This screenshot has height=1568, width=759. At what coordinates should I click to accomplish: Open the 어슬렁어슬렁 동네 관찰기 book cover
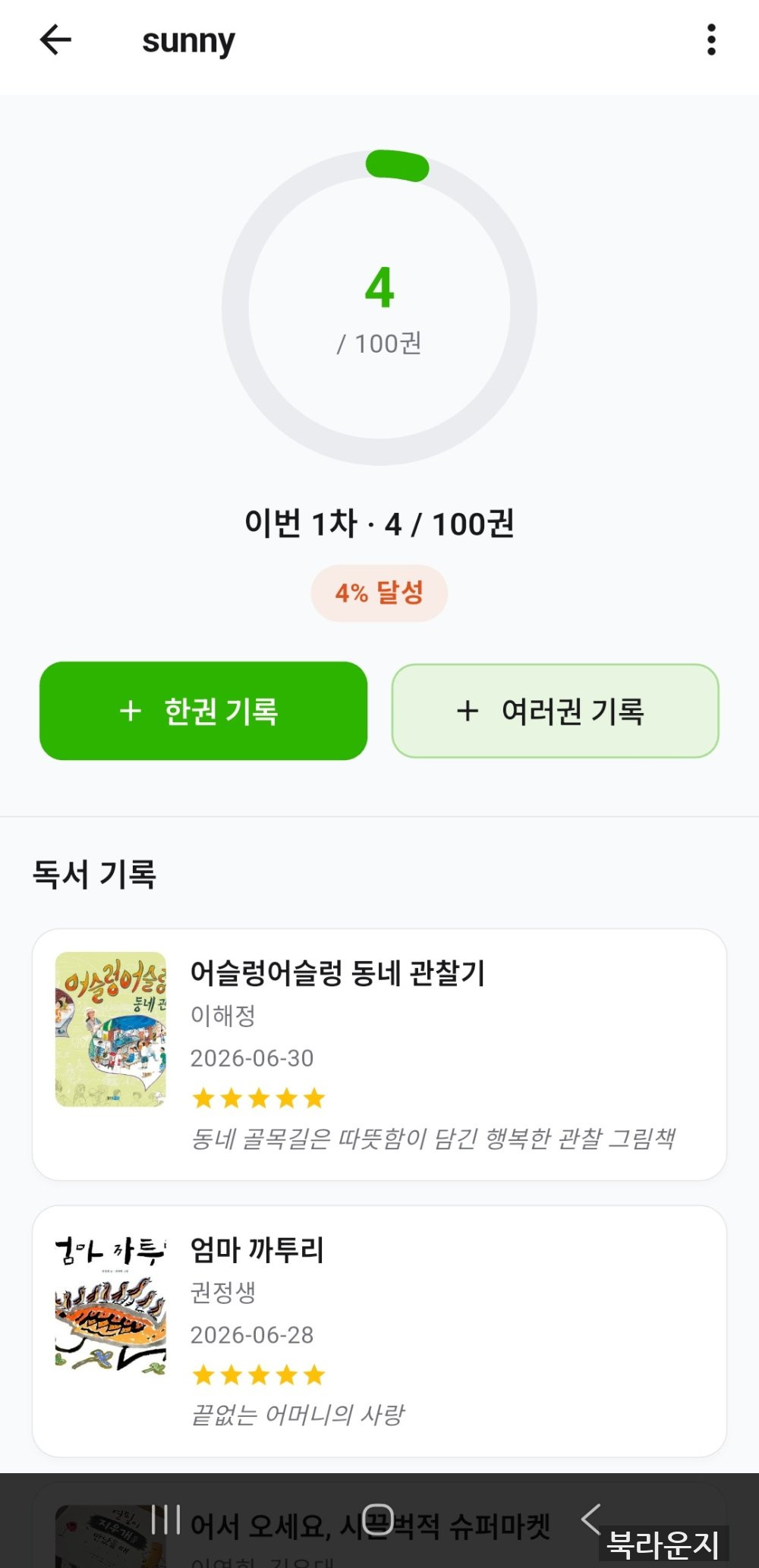[x=111, y=1029]
